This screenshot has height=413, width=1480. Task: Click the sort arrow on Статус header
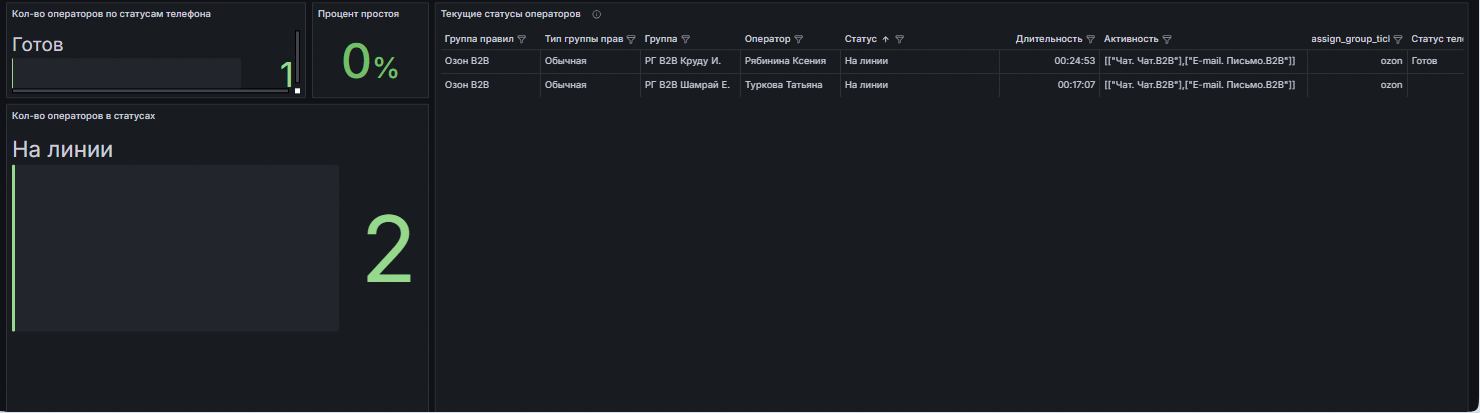(x=885, y=39)
